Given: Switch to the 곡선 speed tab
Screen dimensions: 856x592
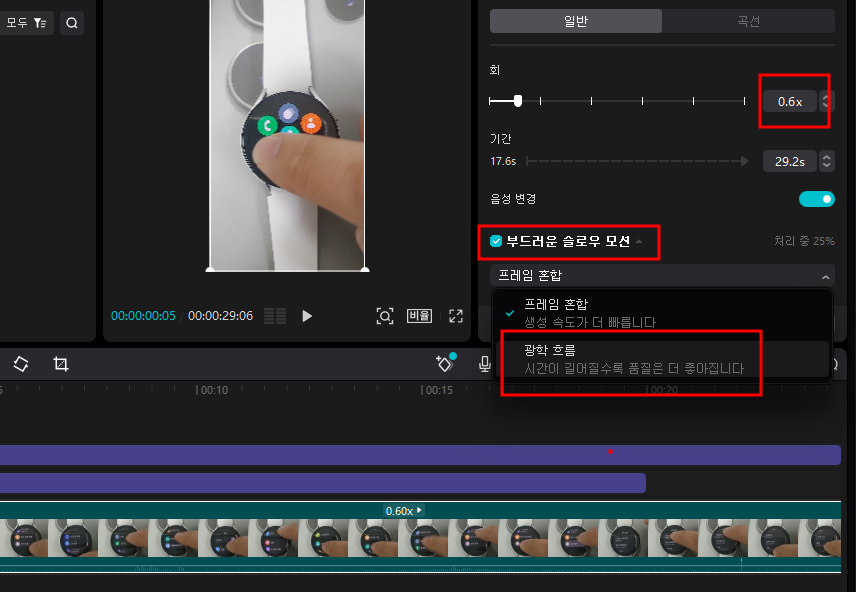Looking at the screenshot, I should coord(748,21).
